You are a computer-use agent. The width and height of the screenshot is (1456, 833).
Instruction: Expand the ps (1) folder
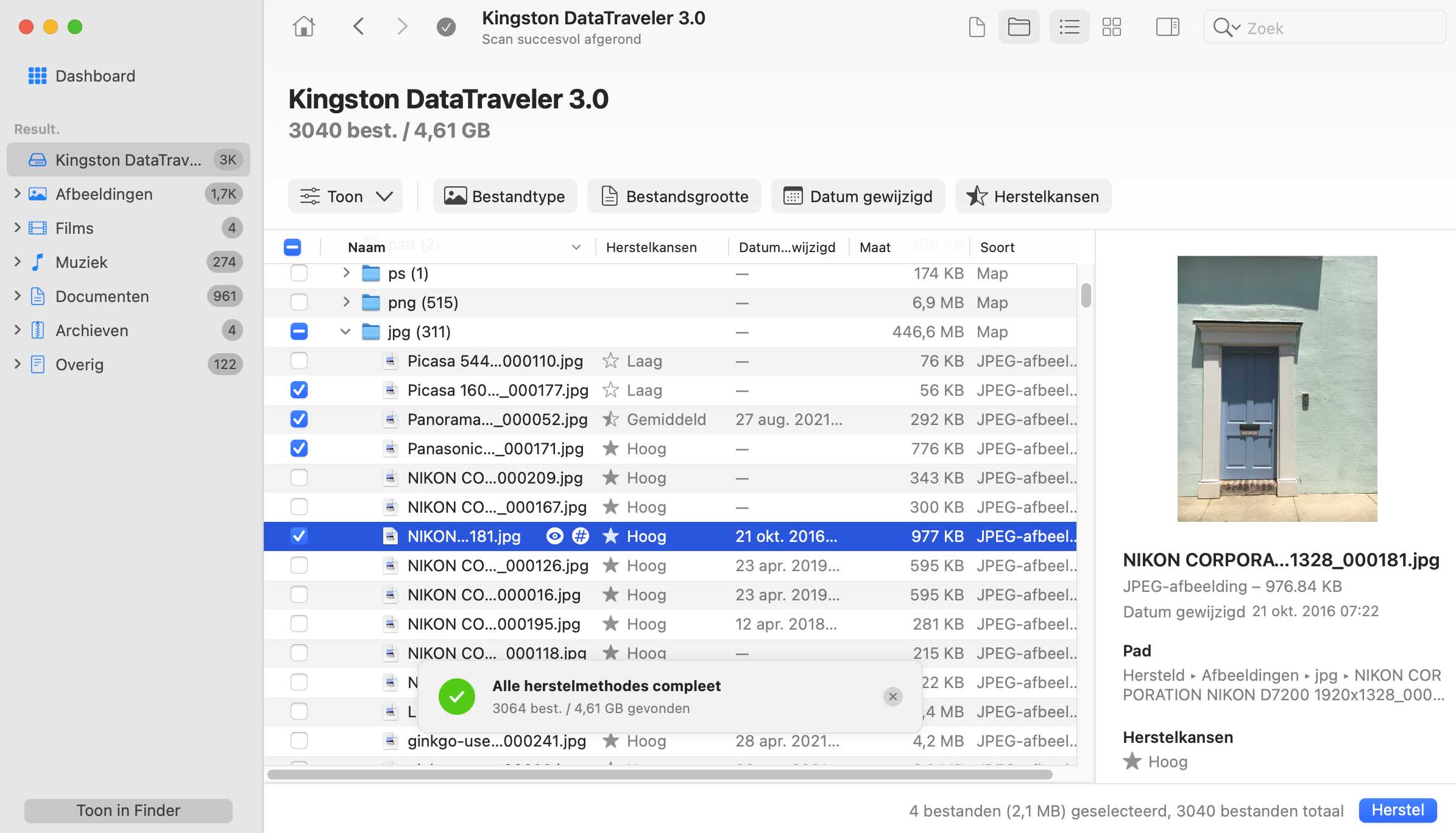pyautogui.click(x=346, y=273)
